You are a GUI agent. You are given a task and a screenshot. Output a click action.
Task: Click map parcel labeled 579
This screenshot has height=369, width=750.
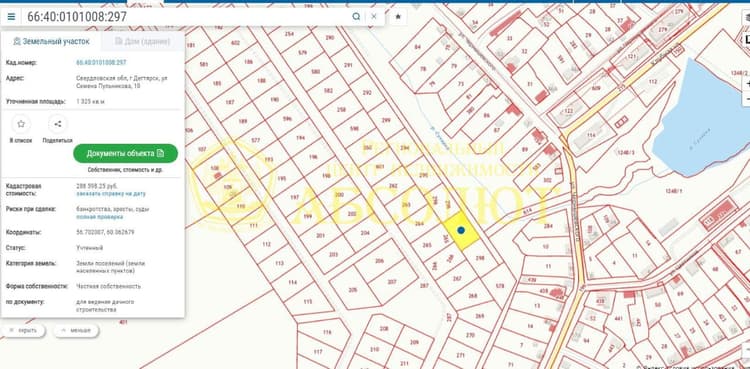302,53
